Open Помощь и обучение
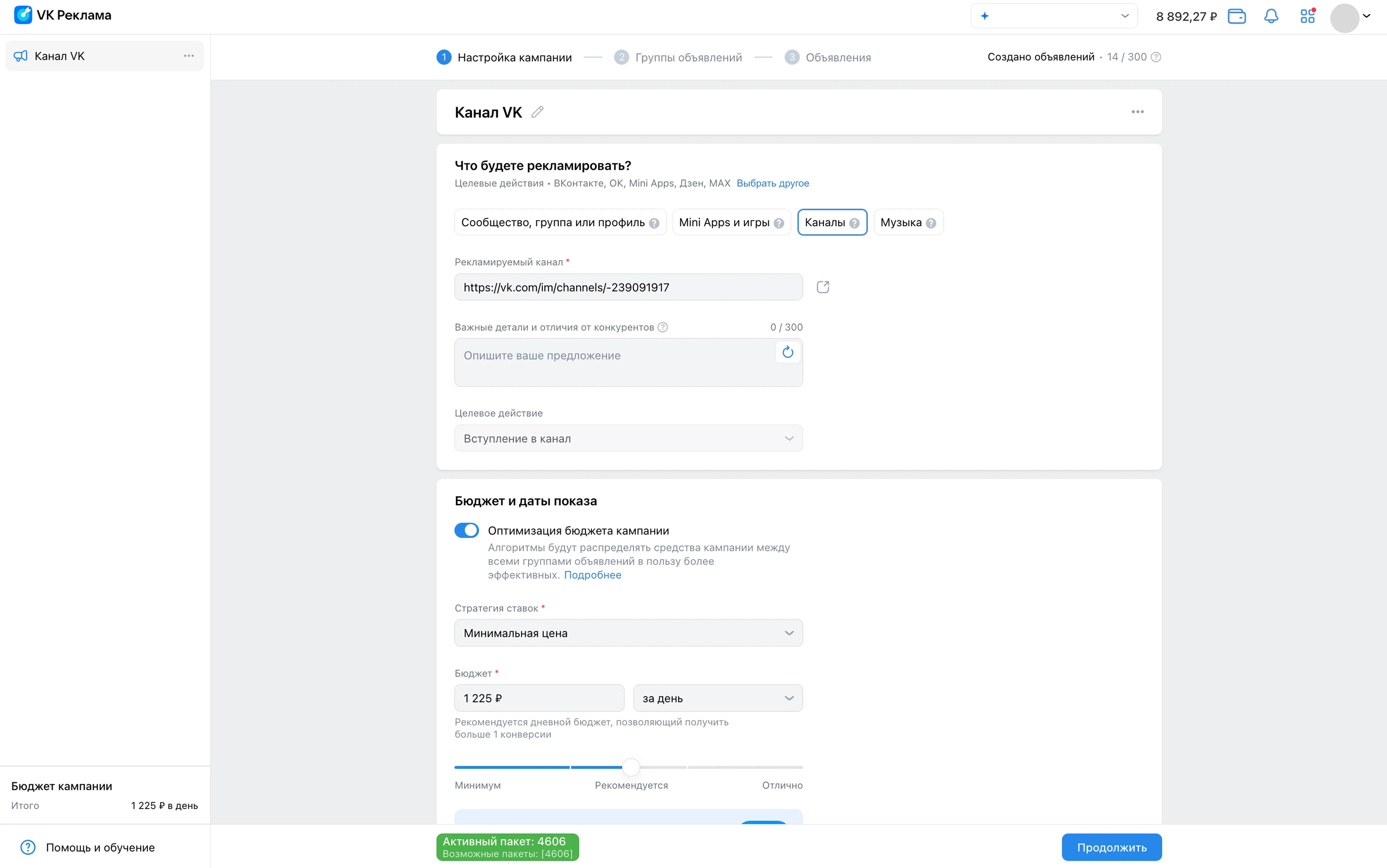The image size is (1387, 868). point(88,847)
